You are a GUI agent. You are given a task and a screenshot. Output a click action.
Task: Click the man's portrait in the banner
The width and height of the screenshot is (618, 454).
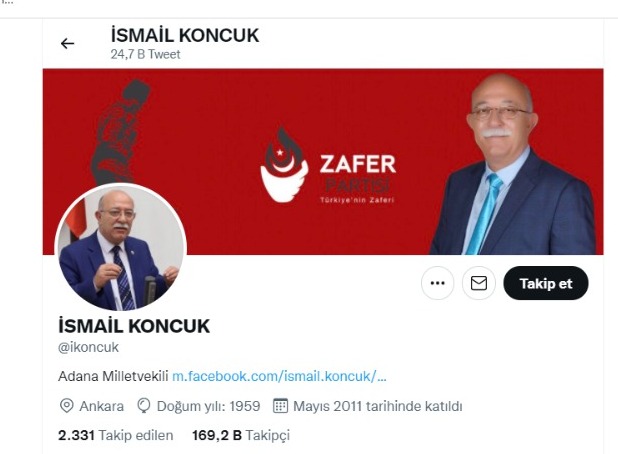coord(512,166)
